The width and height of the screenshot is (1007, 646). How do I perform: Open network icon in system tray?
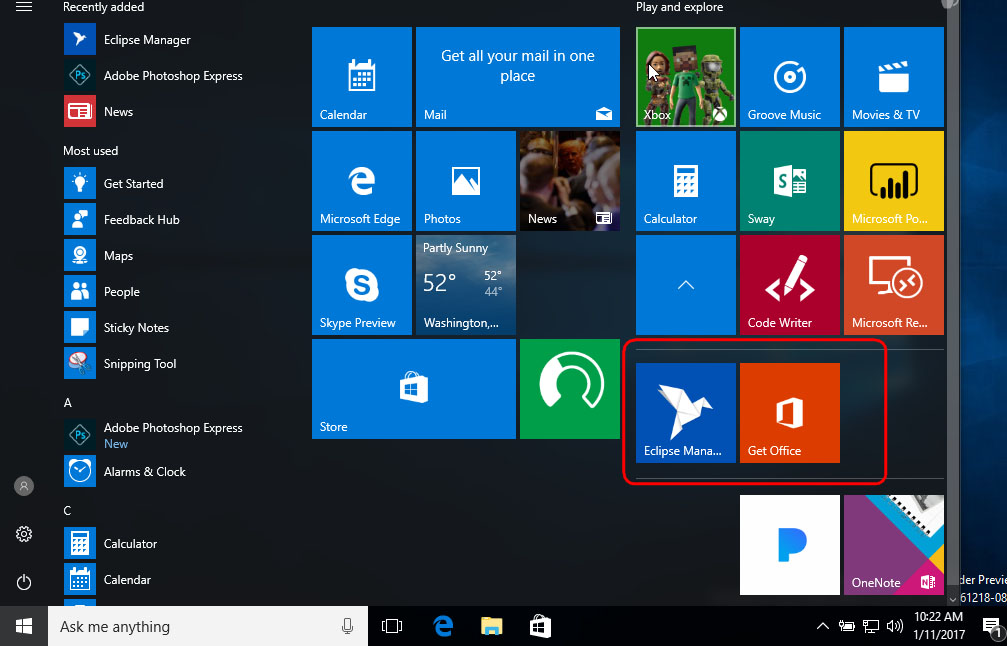click(871, 626)
